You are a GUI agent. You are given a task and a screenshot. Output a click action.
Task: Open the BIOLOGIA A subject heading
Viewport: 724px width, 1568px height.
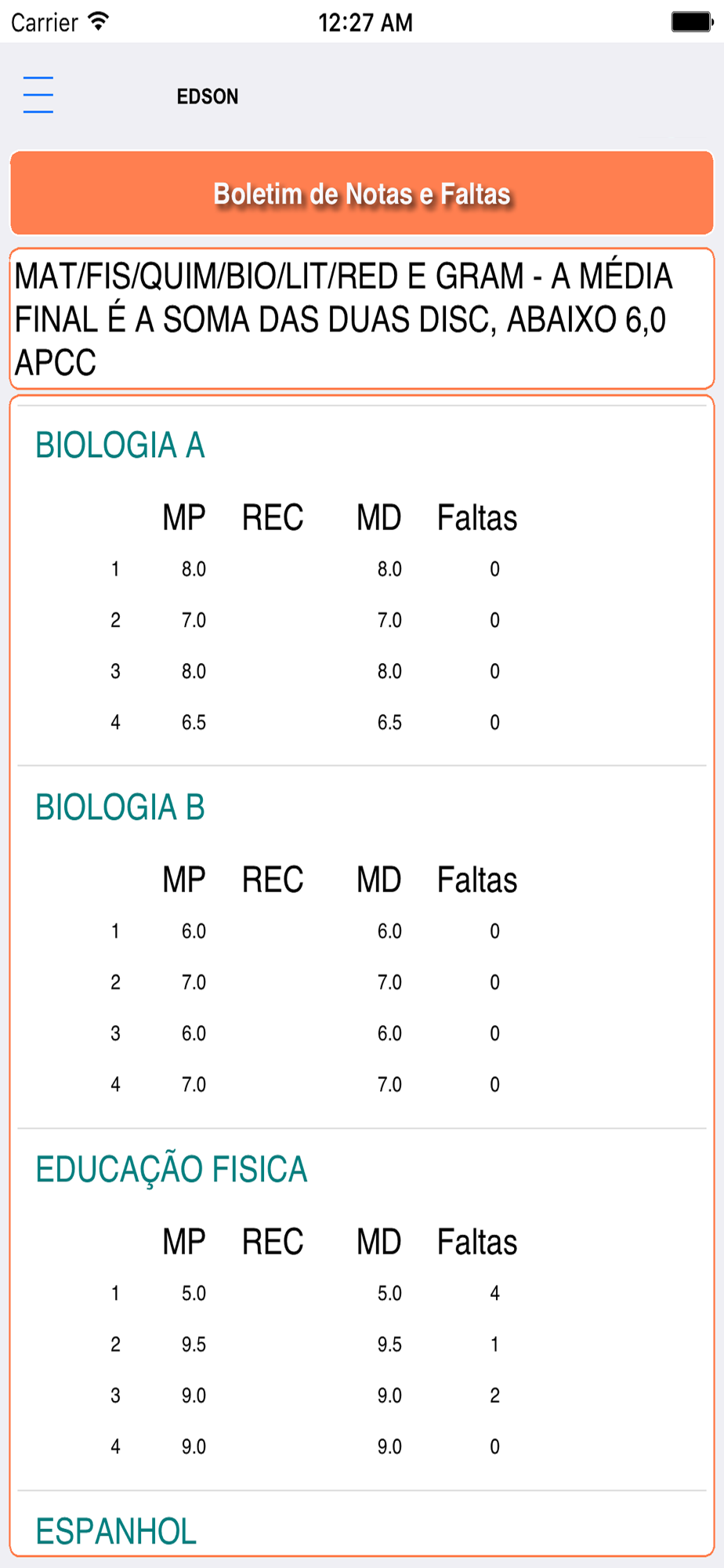(120, 445)
